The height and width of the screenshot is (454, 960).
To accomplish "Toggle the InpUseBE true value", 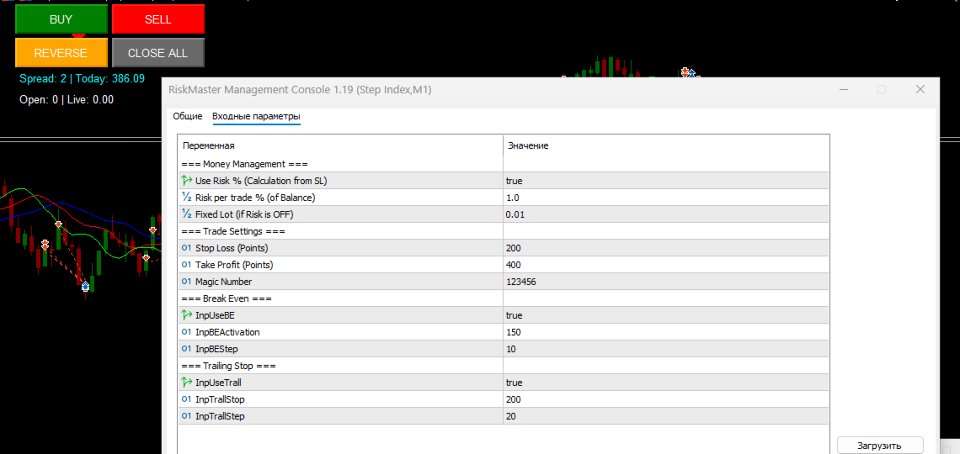I will click(x=514, y=315).
